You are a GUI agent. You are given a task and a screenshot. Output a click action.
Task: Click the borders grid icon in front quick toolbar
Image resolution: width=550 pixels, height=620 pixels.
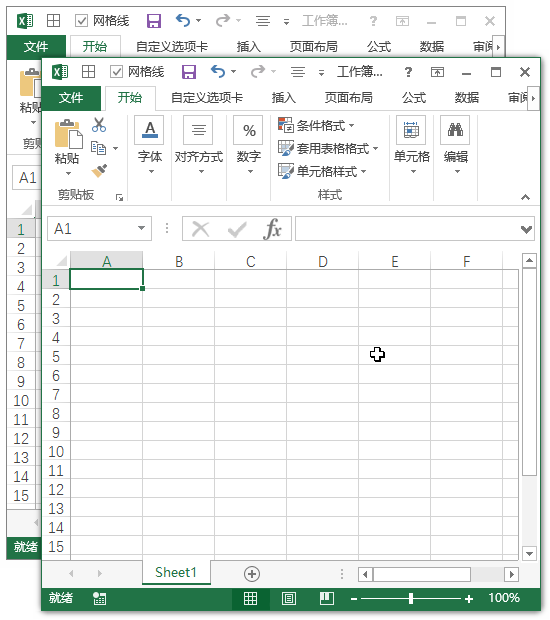tap(88, 72)
